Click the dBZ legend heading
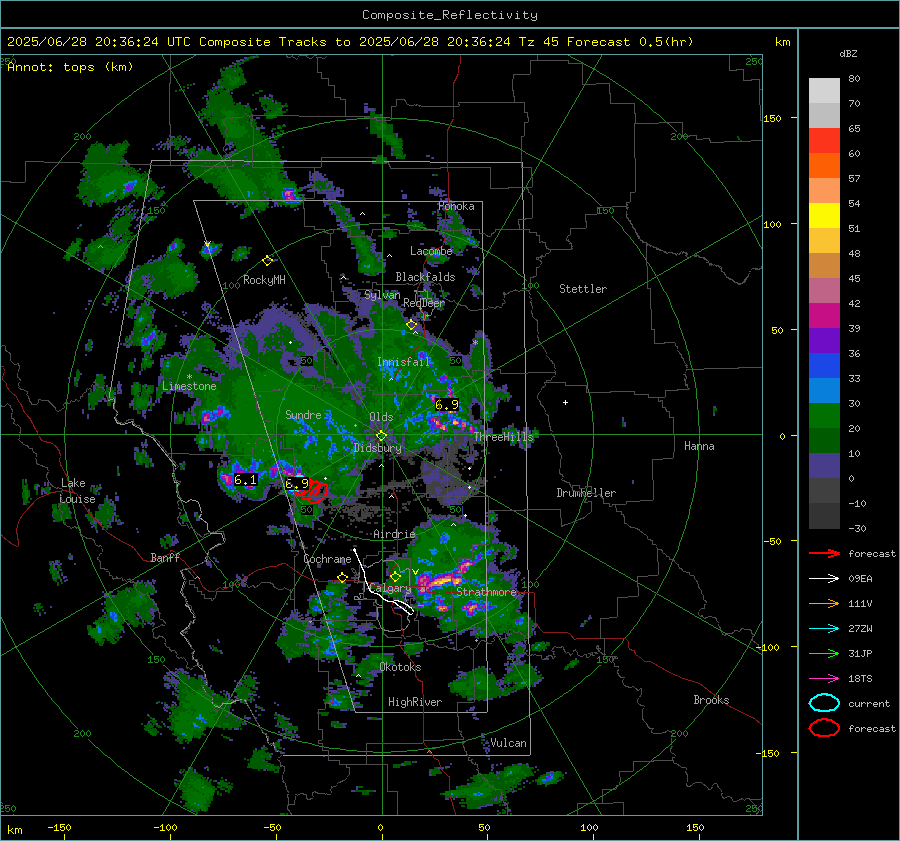 pyautogui.click(x=848, y=53)
